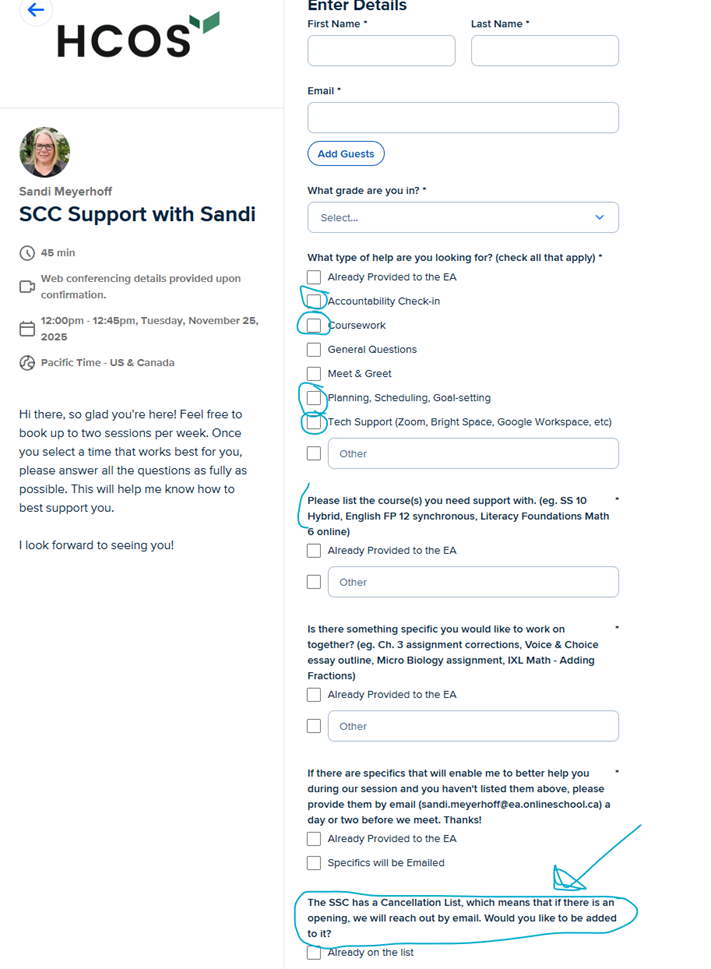711x969 pixels.
Task: Tick the Coursework checkbox
Action: (x=314, y=325)
